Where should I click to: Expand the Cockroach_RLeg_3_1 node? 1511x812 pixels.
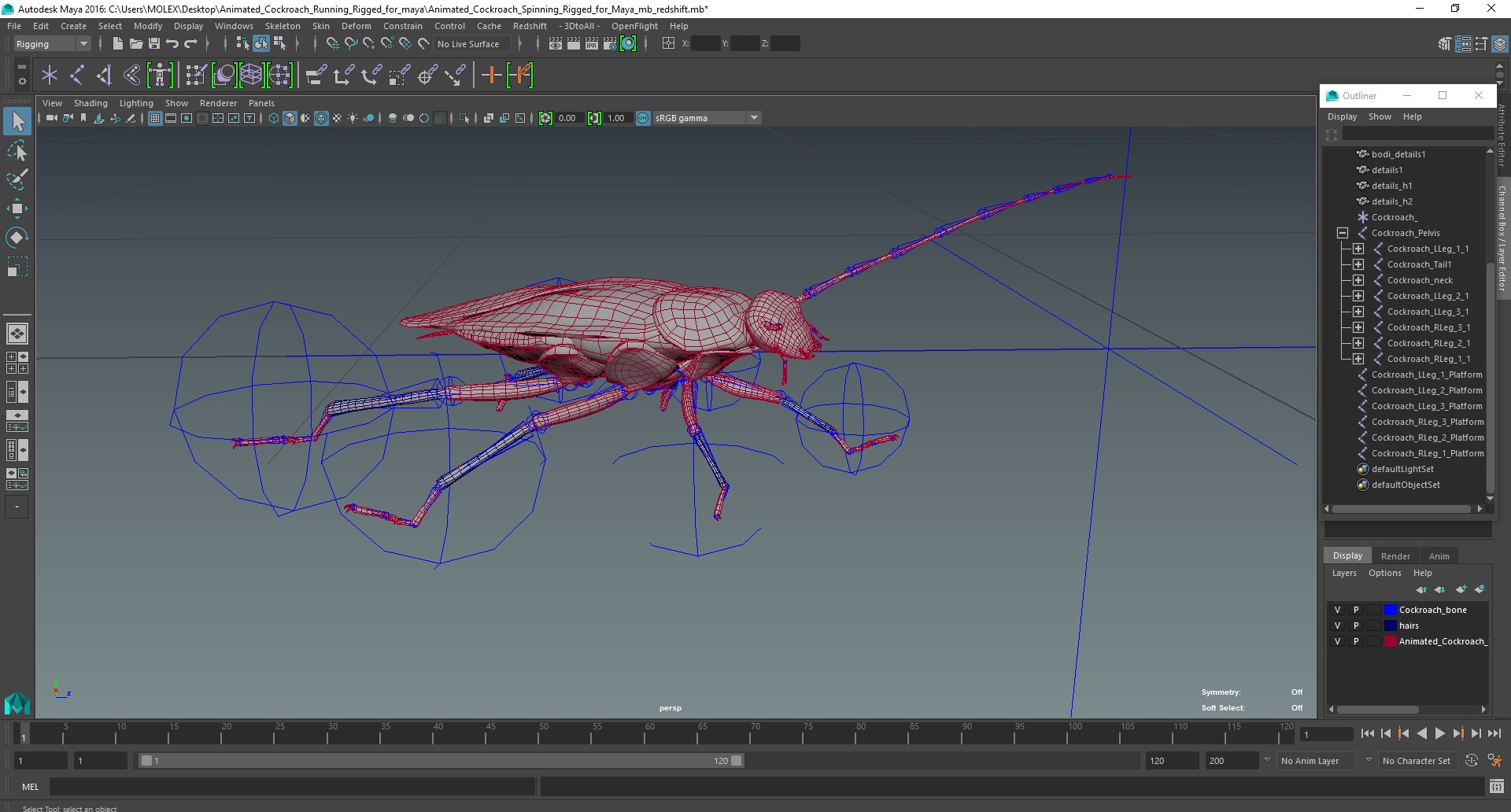pyautogui.click(x=1358, y=327)
